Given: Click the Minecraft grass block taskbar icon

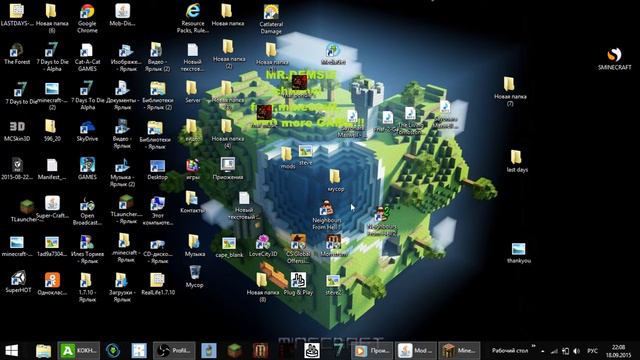Looking at the screenshot, I should click(x=234, y=351).
